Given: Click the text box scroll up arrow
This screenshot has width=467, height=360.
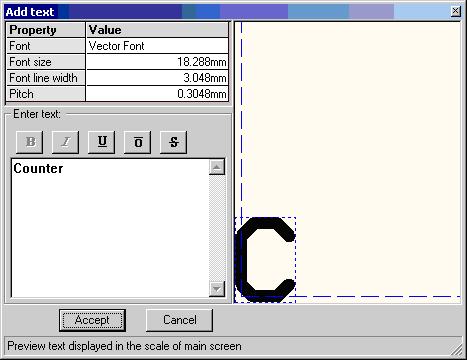Looking at the screenshot, I should point(217,167).
